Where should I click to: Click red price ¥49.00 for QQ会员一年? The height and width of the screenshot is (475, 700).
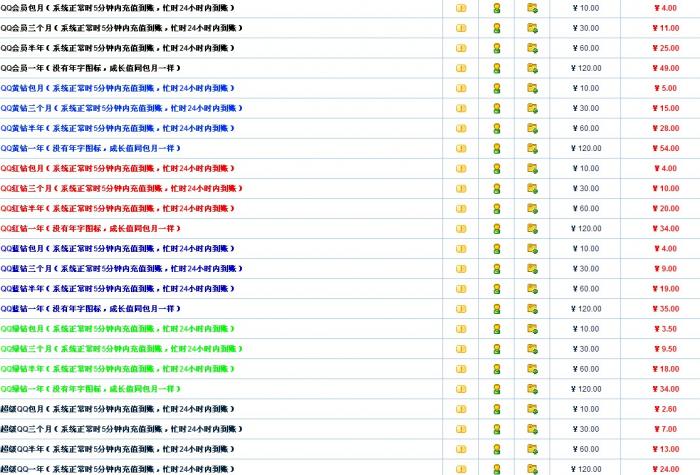tap(666, 68)
